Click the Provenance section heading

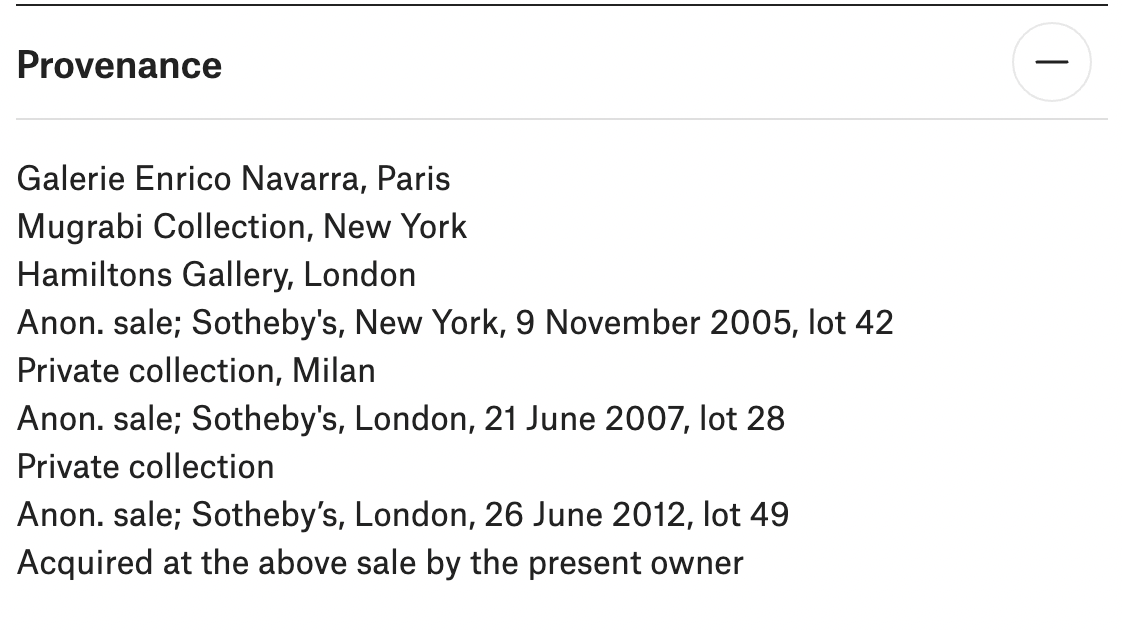(119, 66)
